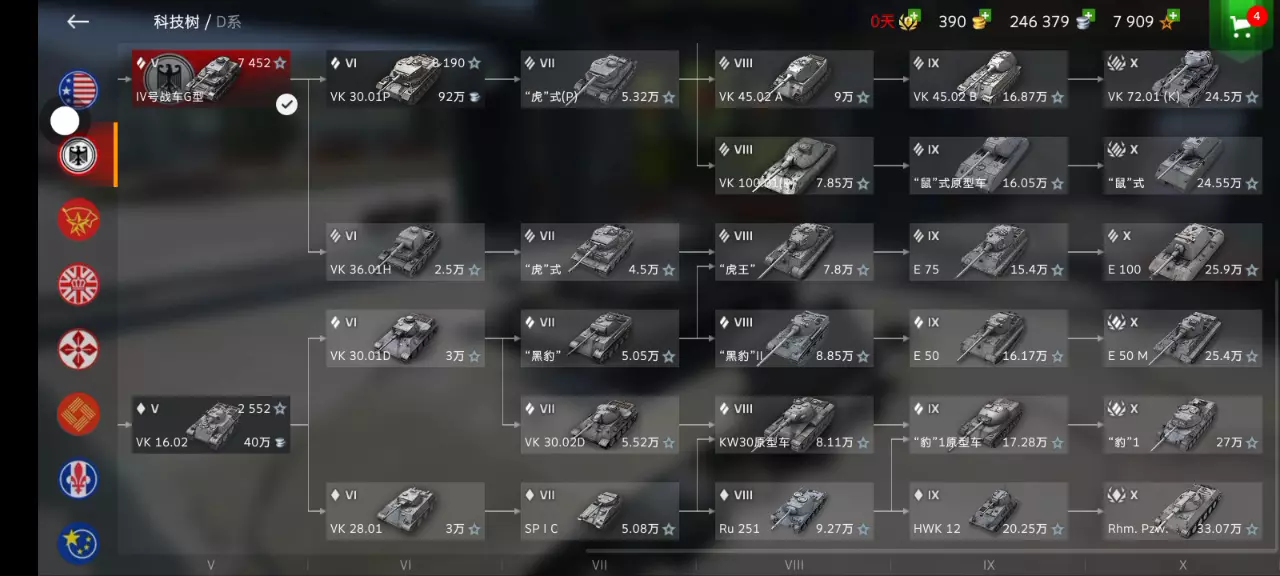Toggle the checkmark on IV号战车G型
This screenshot has width=1280, height=576.
287,104
